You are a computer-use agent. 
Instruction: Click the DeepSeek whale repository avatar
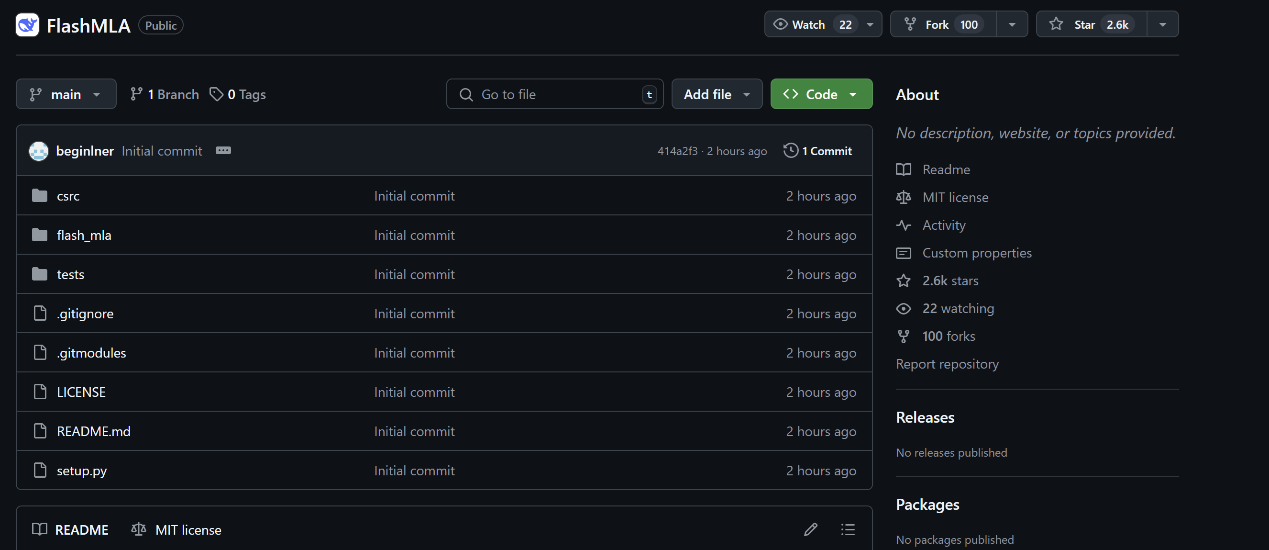pyautogui.click(x=28, y=25)
